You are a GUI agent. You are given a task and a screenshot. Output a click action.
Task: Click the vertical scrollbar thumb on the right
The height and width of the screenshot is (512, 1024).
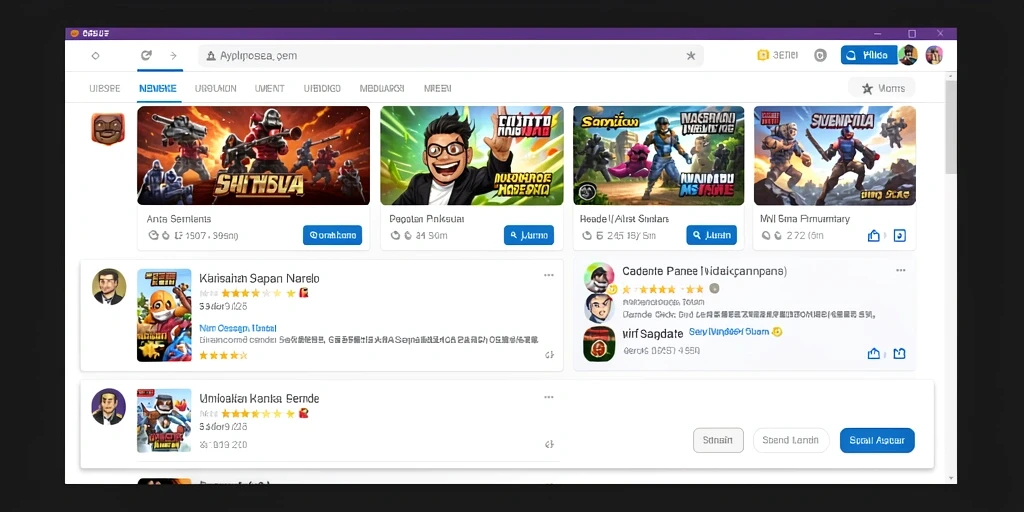pyautogui.click(x=951, y=127)
